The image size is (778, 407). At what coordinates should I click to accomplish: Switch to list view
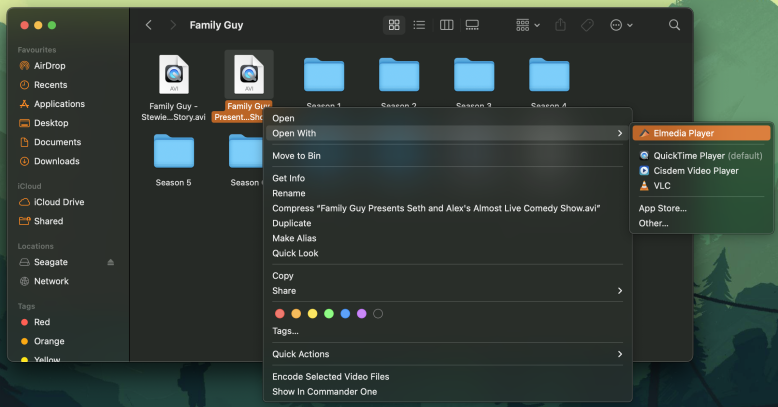(x=419, y=25)
